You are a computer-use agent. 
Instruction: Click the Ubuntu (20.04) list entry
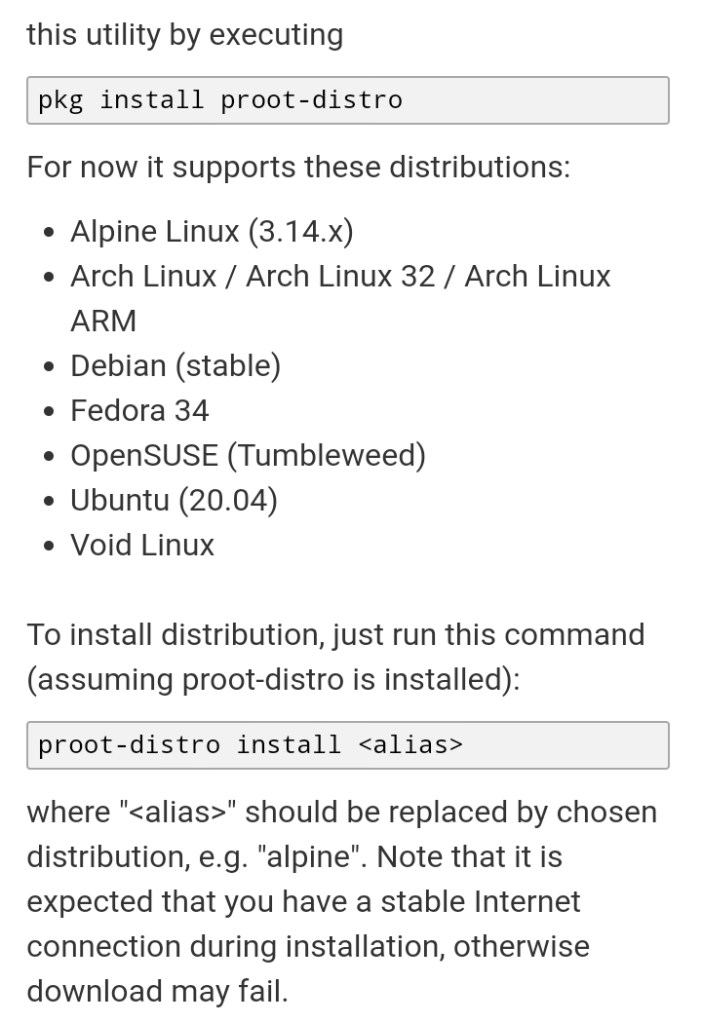click(x=173, y=500)
